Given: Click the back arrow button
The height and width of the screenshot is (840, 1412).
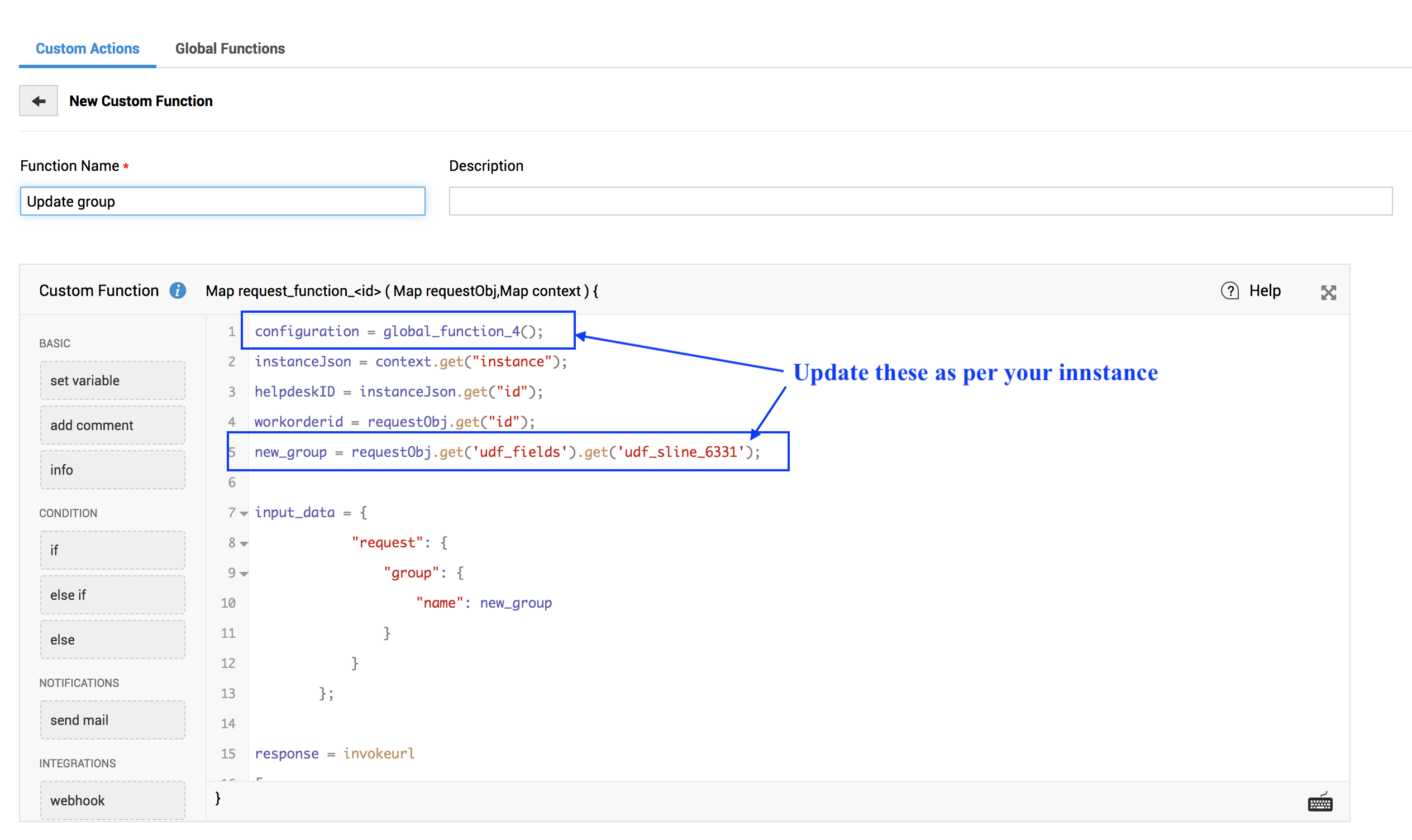Looking at the screenshot, I should pyautogui.click(x=38, y=101).
